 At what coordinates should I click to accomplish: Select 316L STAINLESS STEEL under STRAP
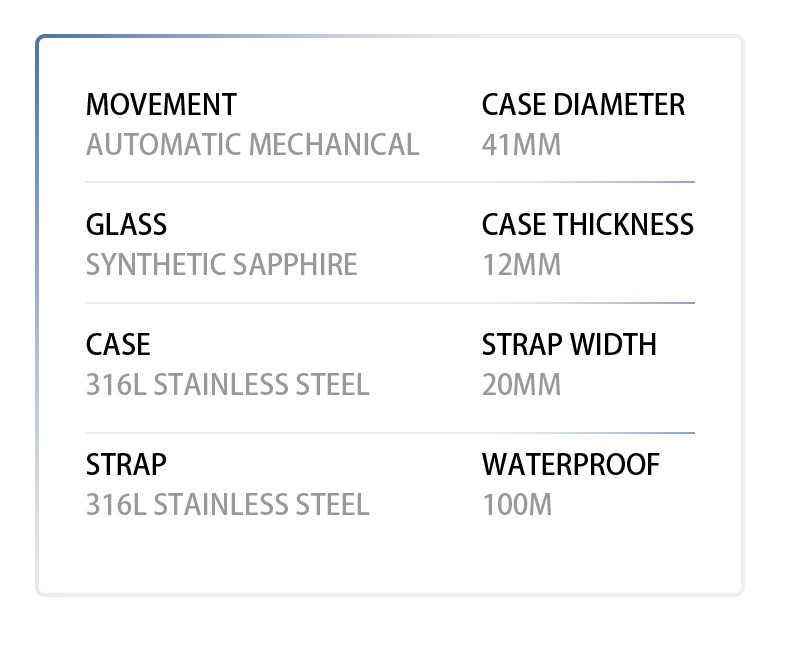(x=227, y=505)
